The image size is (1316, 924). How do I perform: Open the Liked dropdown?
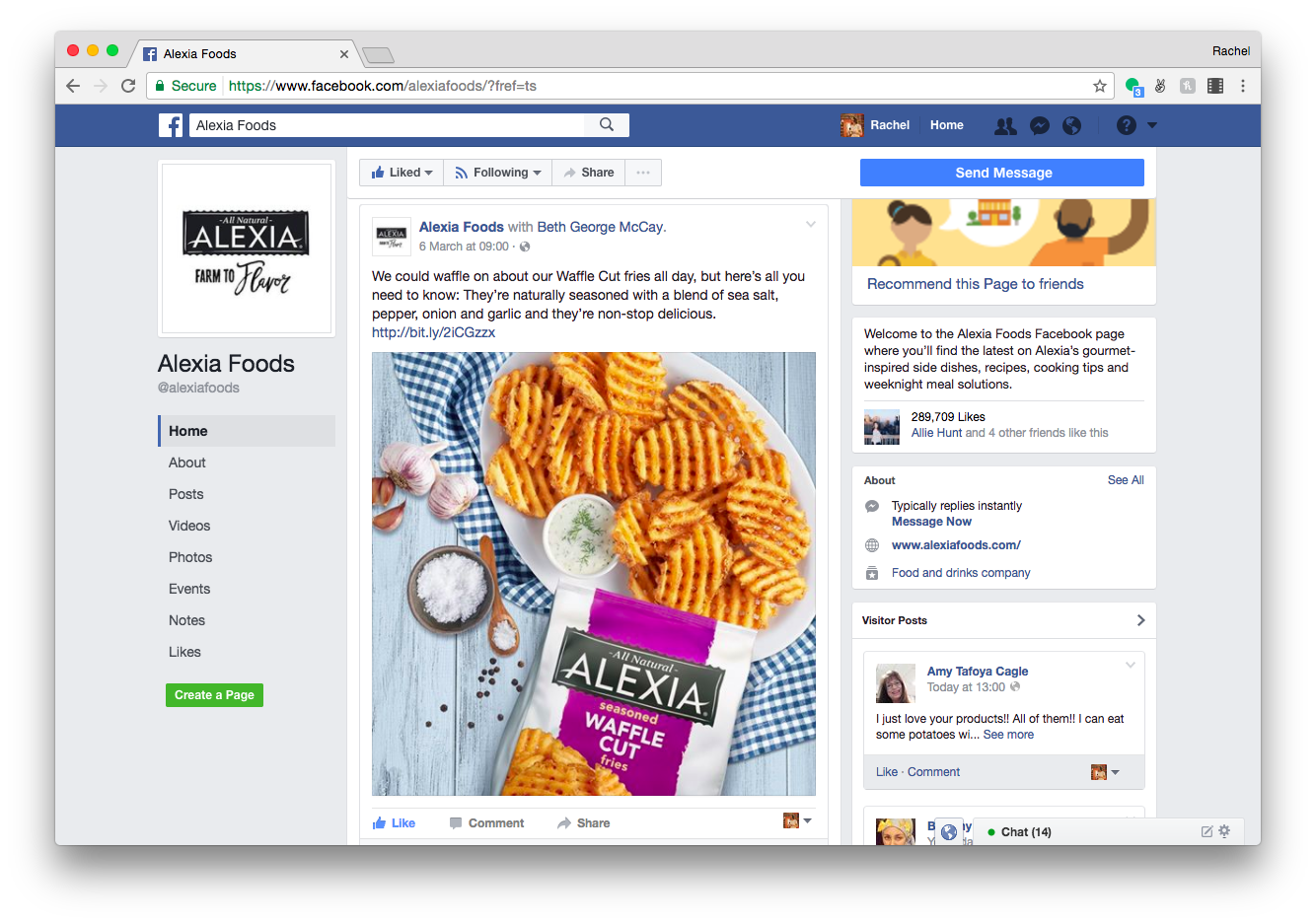[x=402, y=173]
